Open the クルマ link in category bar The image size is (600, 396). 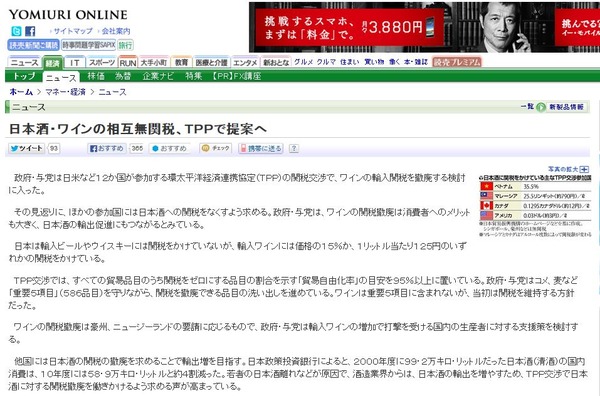326,62
